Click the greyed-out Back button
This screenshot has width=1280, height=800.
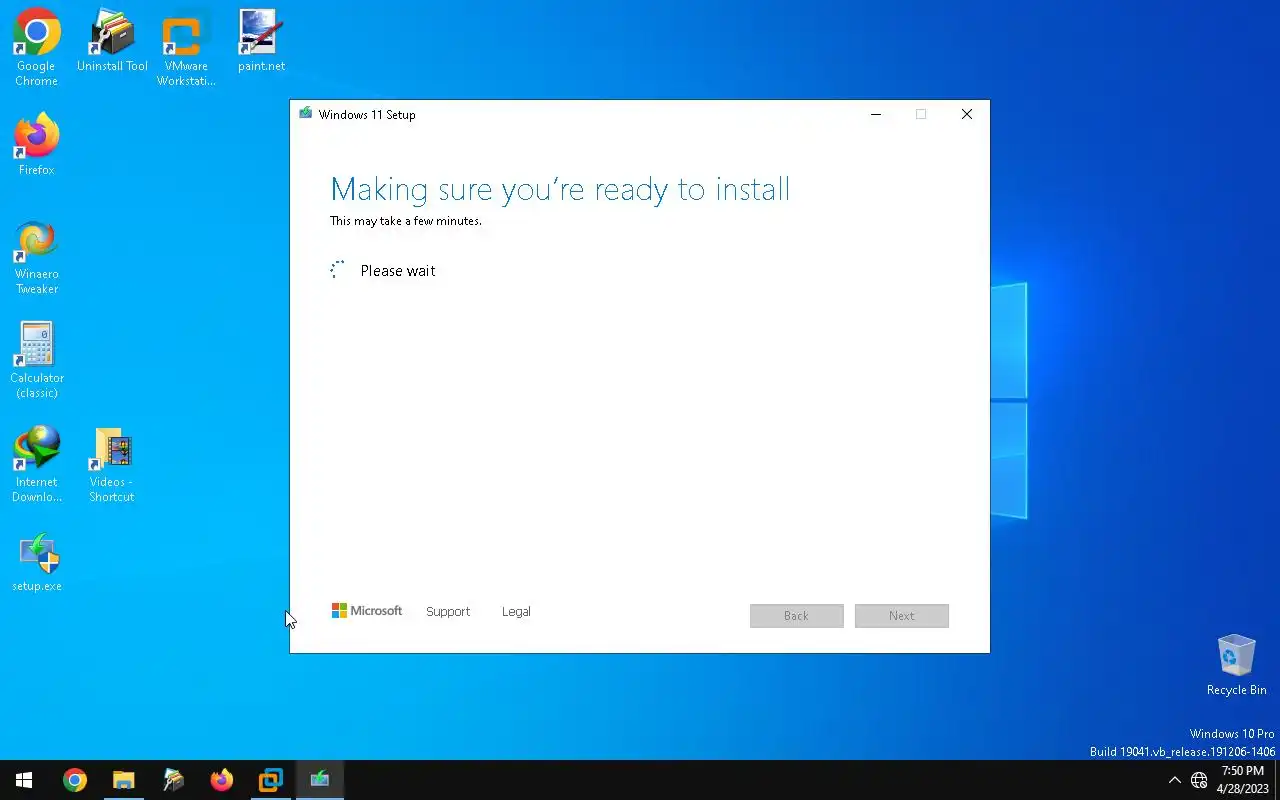pos(796,615)
